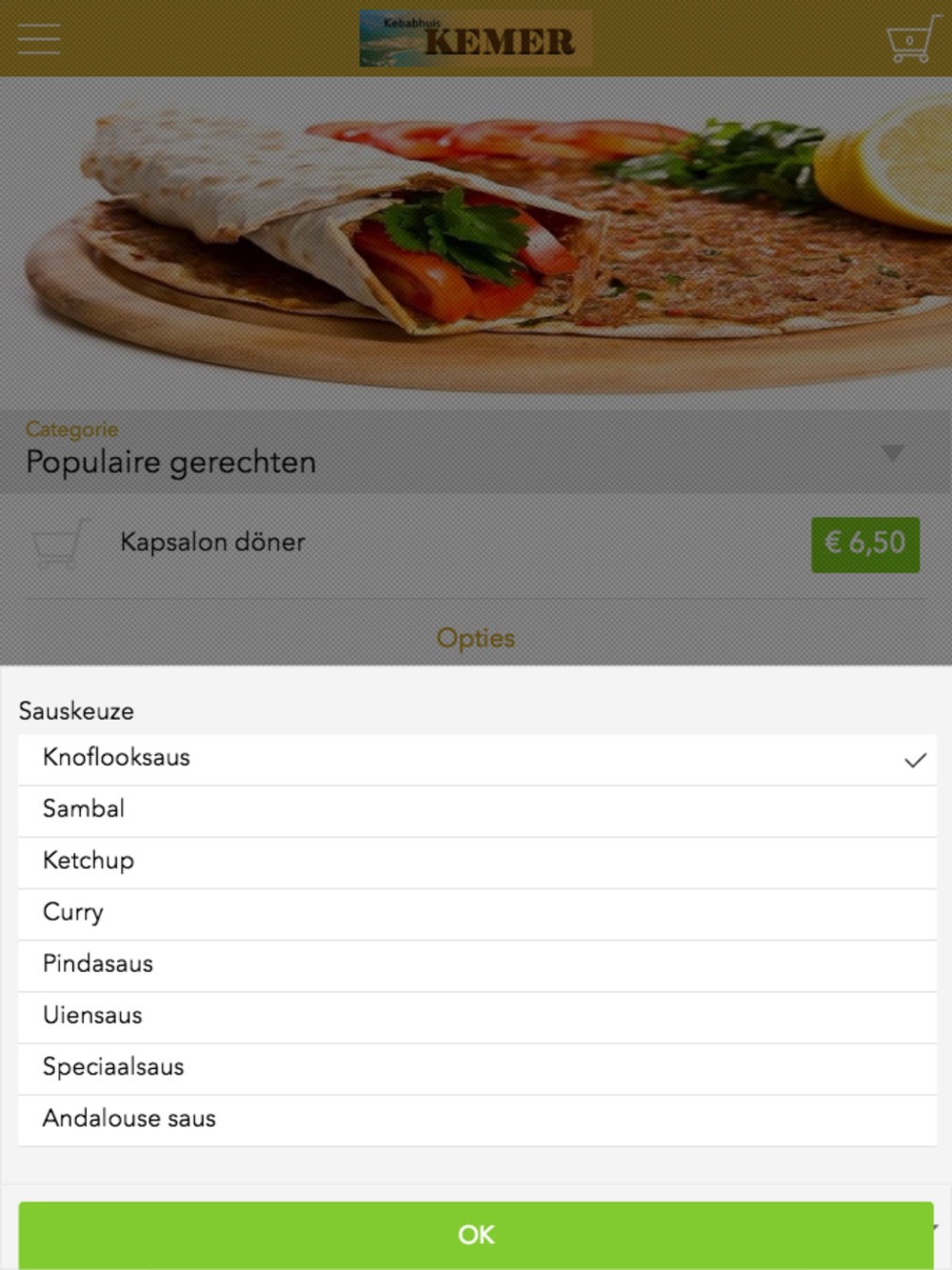The height and width of the screenshot is (1270, 952).
Task: Click the Kebabhuis Kemer logo
Action: pos(476,39)
